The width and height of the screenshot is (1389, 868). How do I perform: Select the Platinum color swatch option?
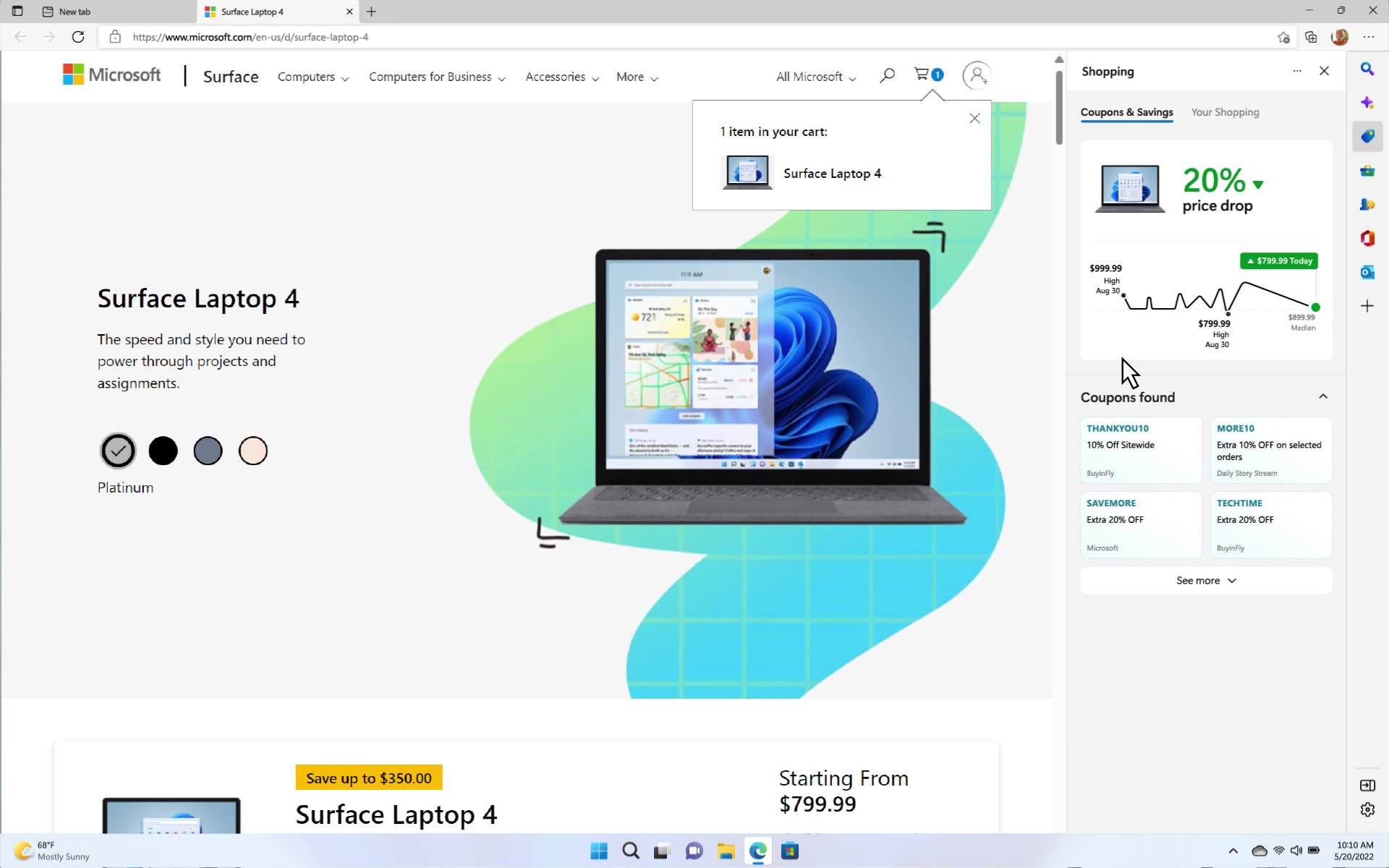[118, 450]
